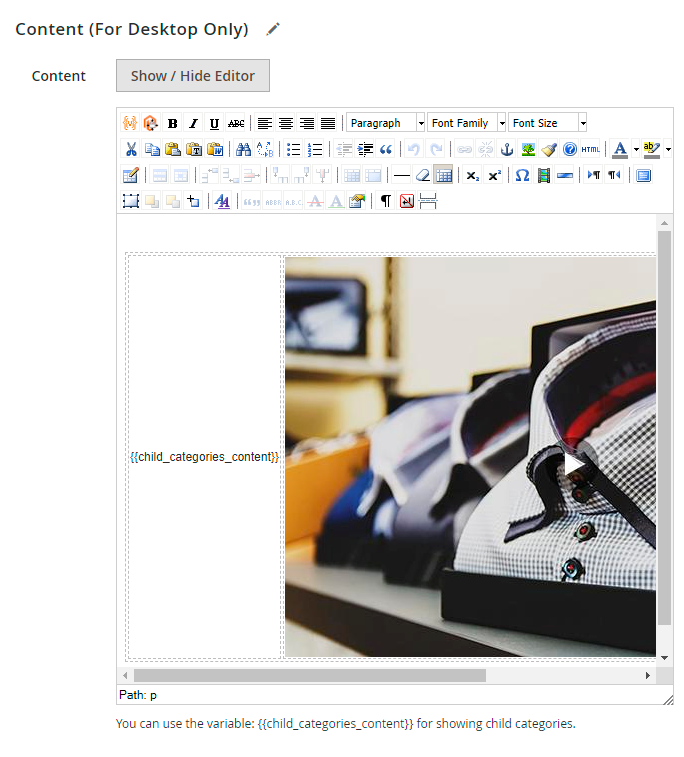Viewport: 684px width, 757px height.
Task: Toggle italic text formatting
Action: click(193, 124)
